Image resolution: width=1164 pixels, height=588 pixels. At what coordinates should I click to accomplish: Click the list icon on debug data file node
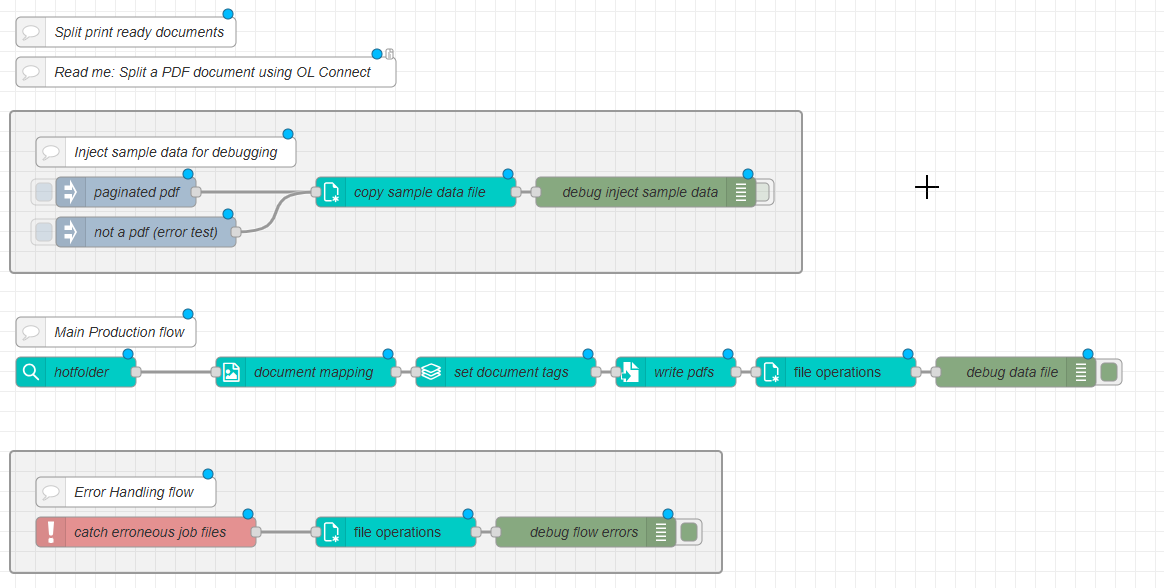click(1081, 372)
